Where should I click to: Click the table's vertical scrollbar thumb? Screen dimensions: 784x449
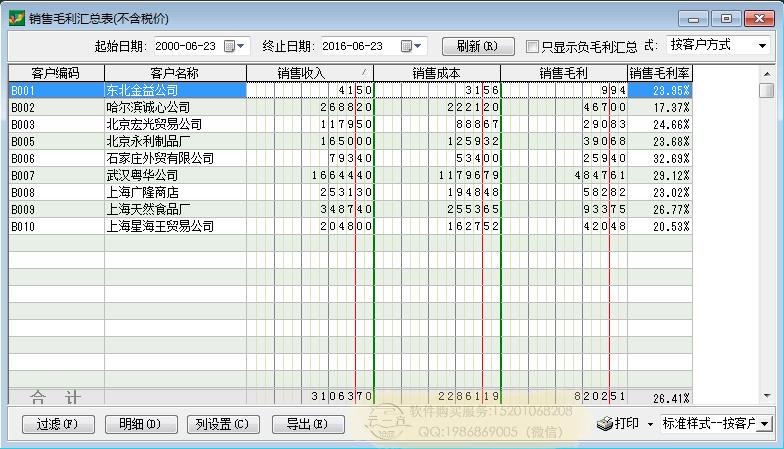[x=766, y=90]
